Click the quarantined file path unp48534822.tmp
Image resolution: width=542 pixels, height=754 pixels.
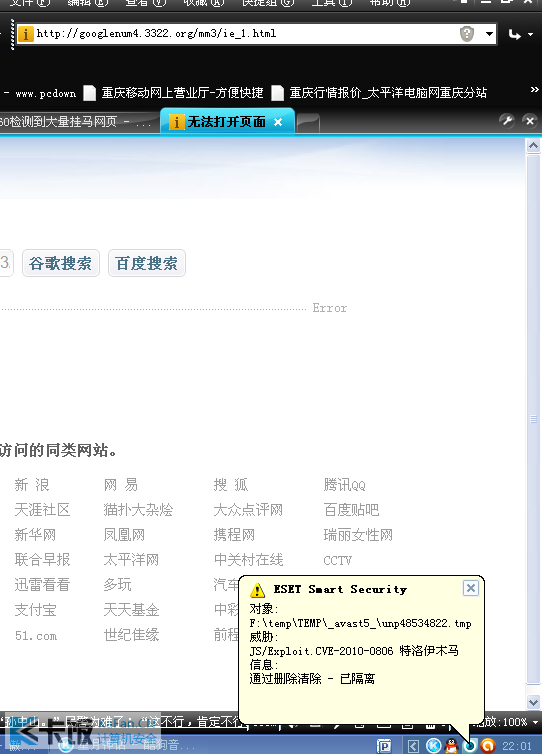[x=360, y=623]
